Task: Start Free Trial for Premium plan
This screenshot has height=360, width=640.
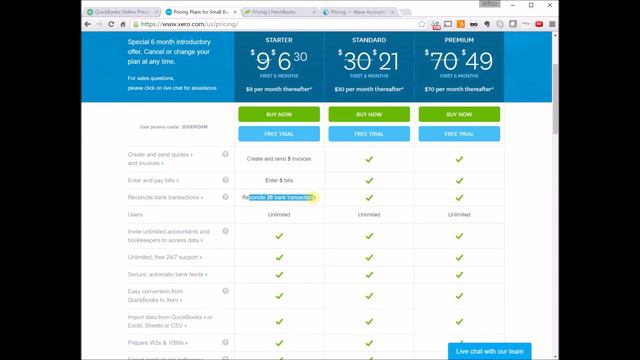Action: point(459,134)
